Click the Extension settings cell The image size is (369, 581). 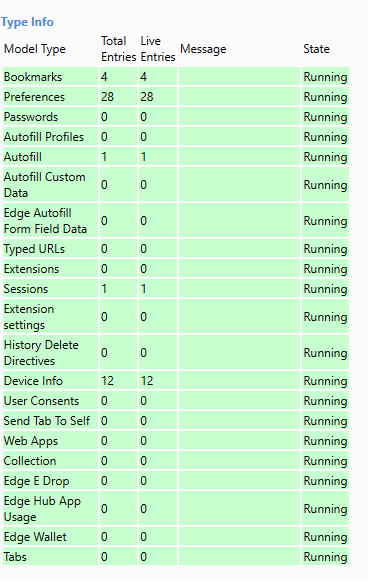pos(50,316)
